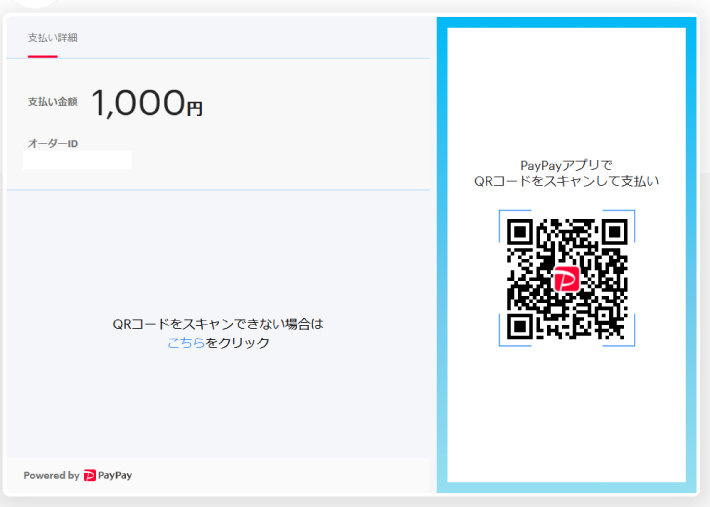The image size is (710, 507).
Task: Click the PayPay wordmark in the footer
Action: click(x=115, y=475)
